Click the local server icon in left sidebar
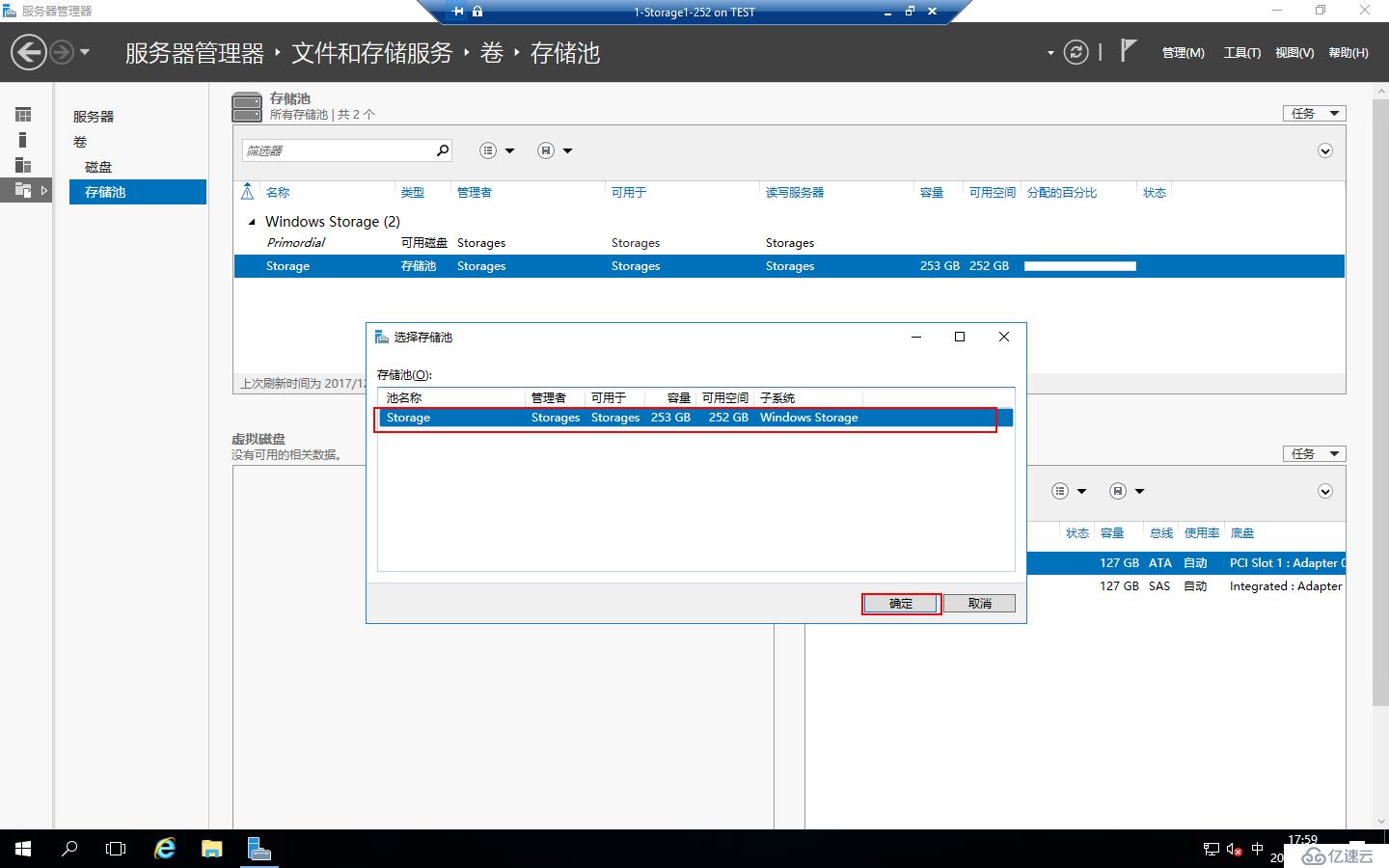The width and height of the screenshot is (1389, 868). pyautogui.click(x=23, y=140)
